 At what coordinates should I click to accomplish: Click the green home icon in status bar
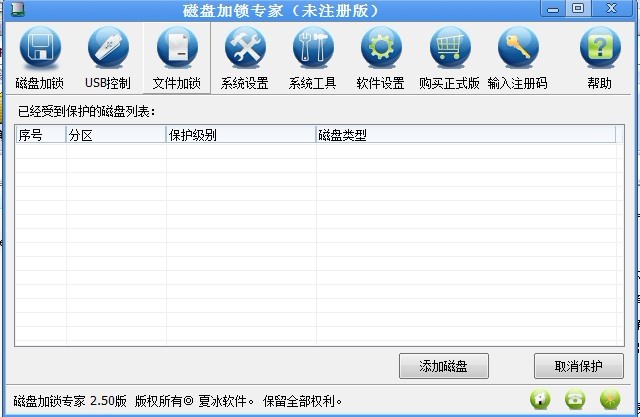(540, 400)
